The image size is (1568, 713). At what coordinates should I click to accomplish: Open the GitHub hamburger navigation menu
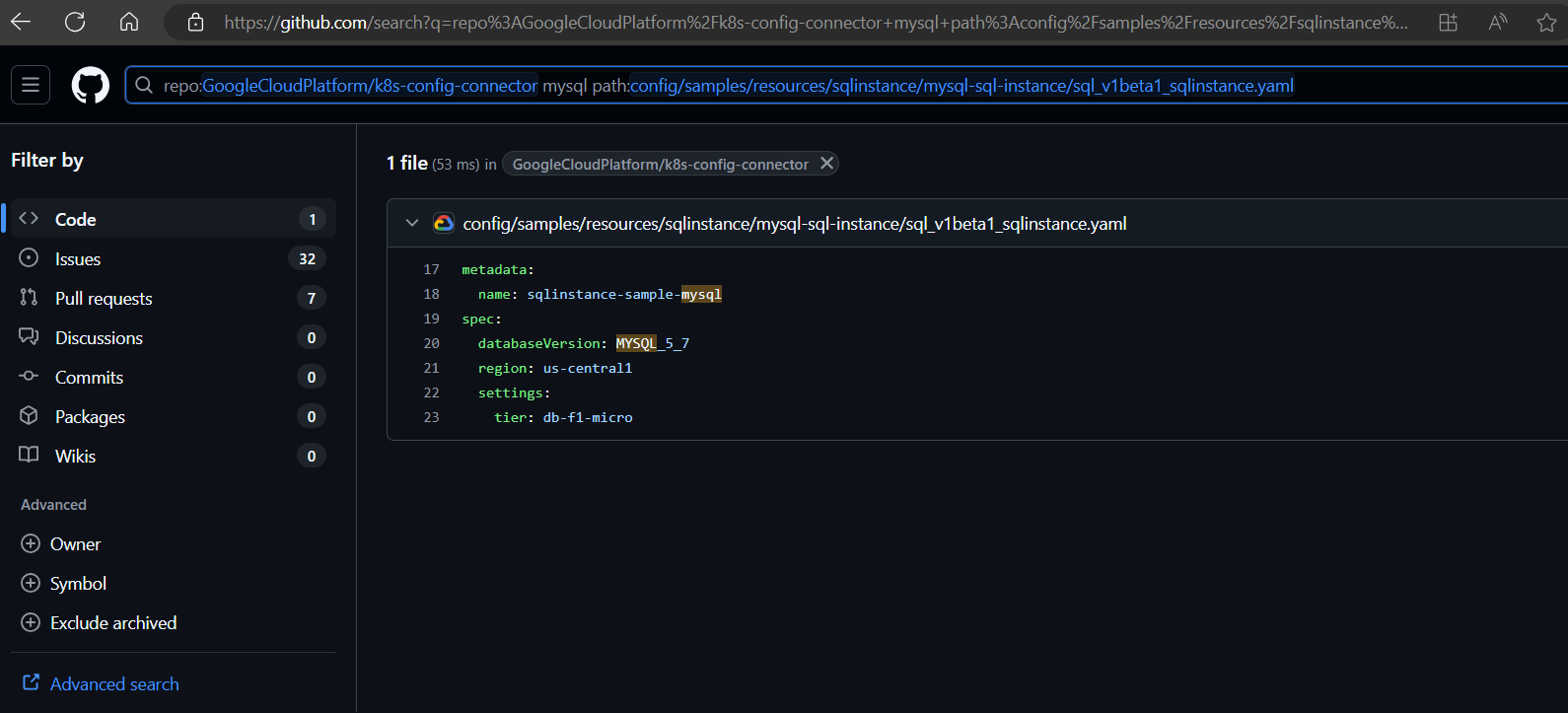31,85
